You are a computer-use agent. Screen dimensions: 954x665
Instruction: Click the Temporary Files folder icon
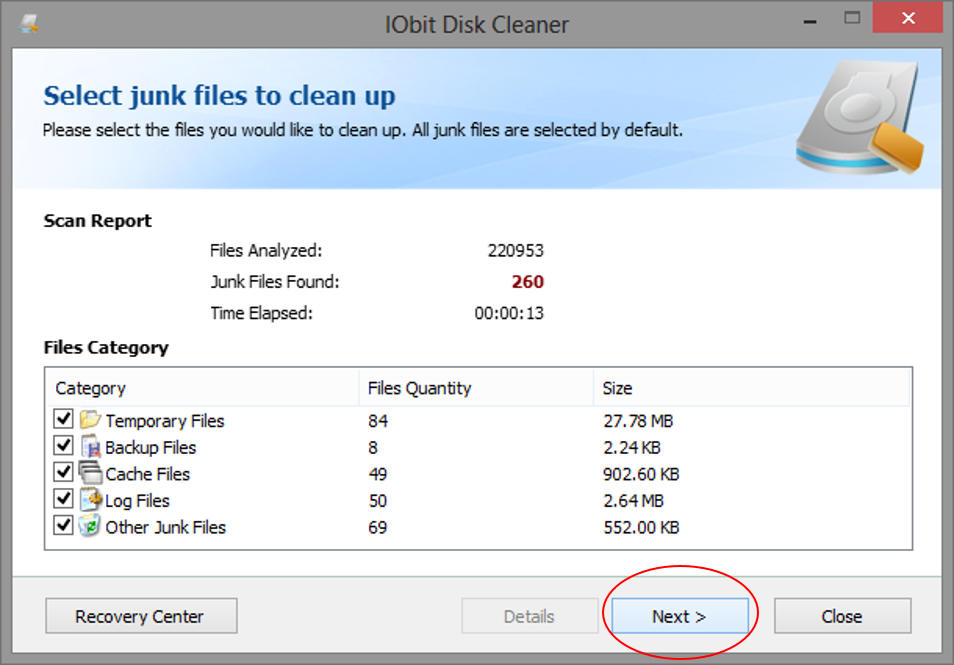click(x=90, y=419)
